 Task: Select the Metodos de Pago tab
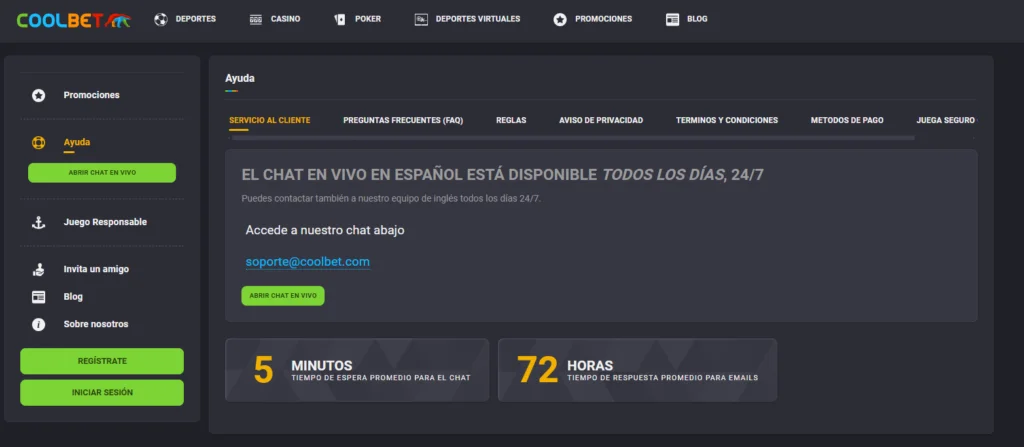tap(847, 120)
